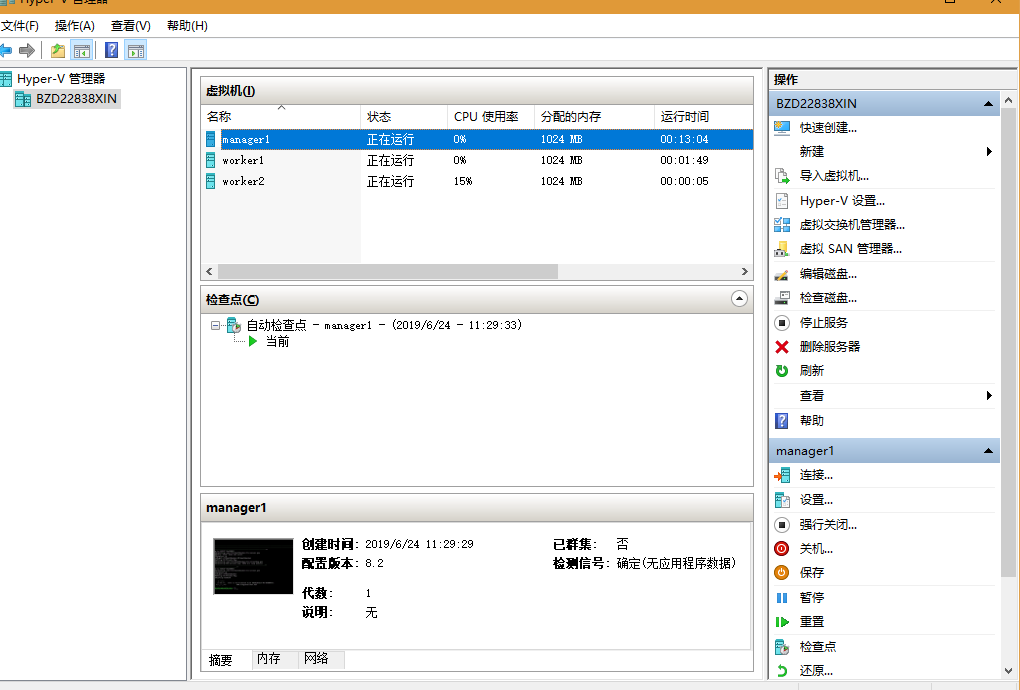This screenshot has width=1020, height=690.
Task: Create a checkpoint for manager1 via 检查点
Action: 811,646
